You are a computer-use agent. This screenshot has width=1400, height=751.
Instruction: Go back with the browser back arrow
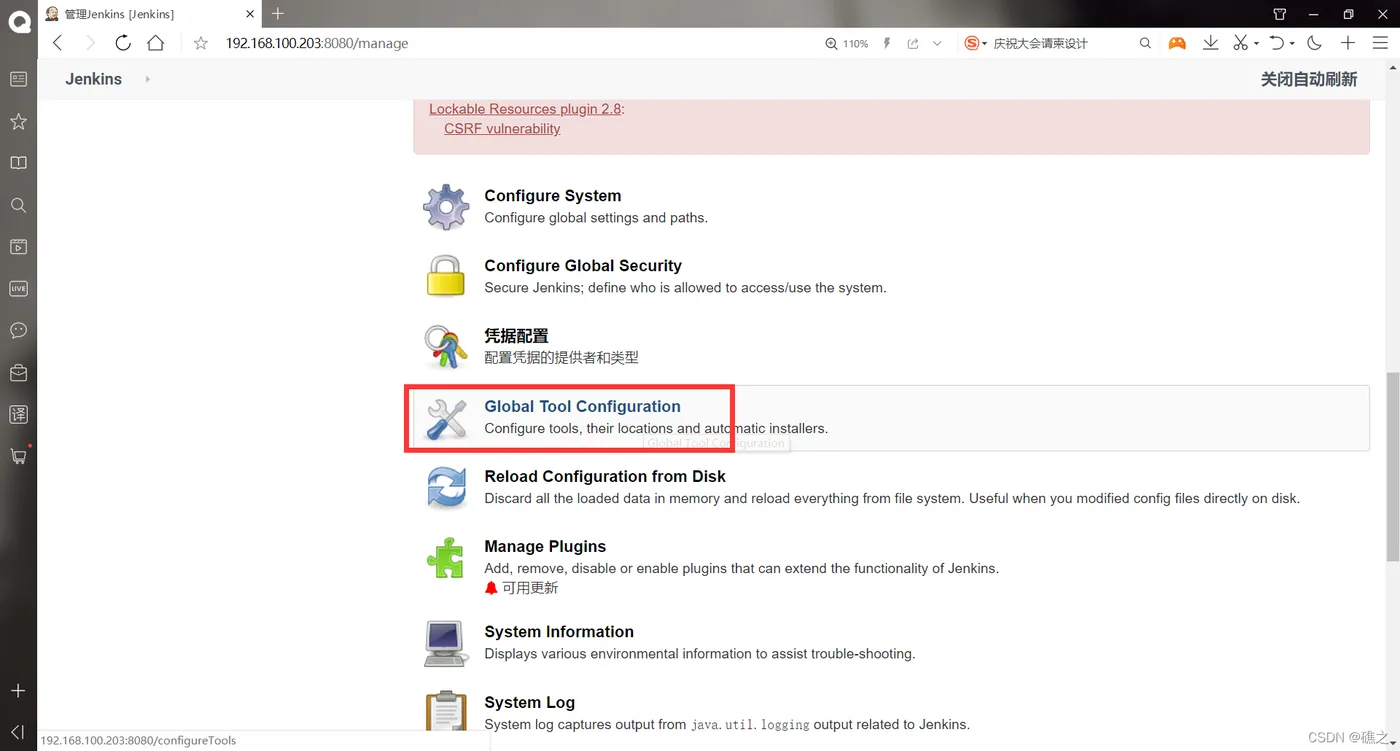57,43
